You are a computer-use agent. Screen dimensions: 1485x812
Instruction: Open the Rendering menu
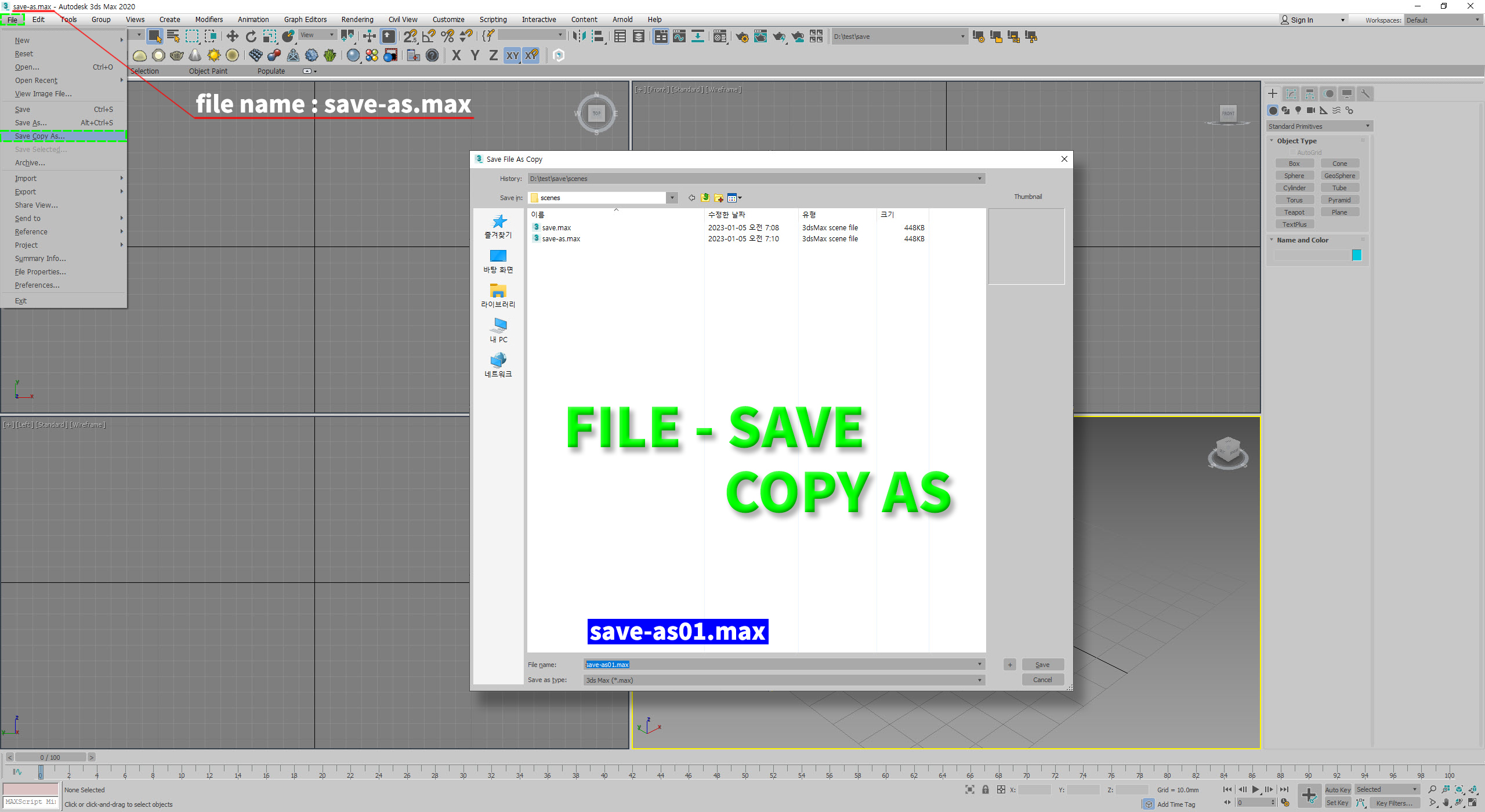(x=357, y=20)
